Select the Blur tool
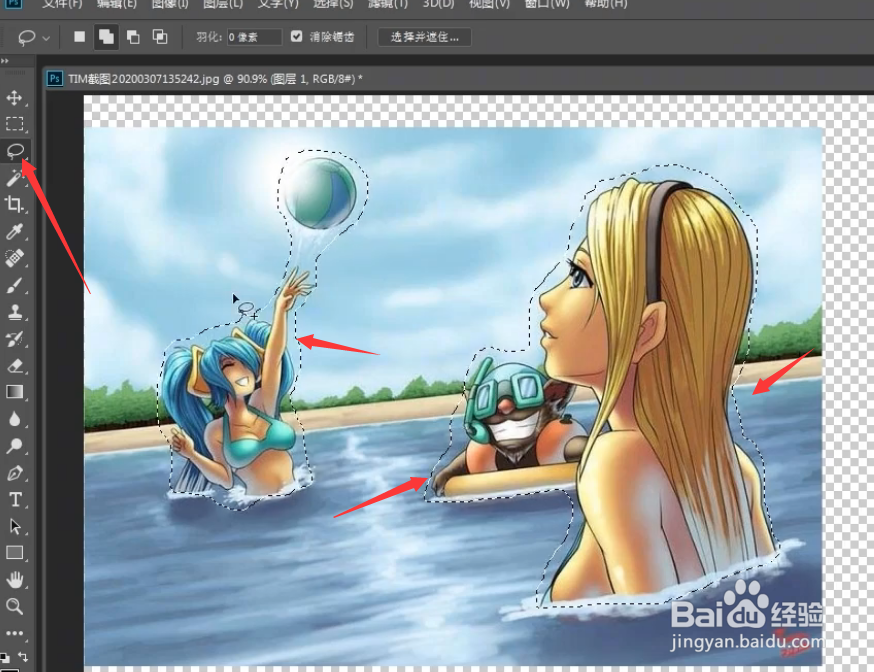 coord(14,419)
